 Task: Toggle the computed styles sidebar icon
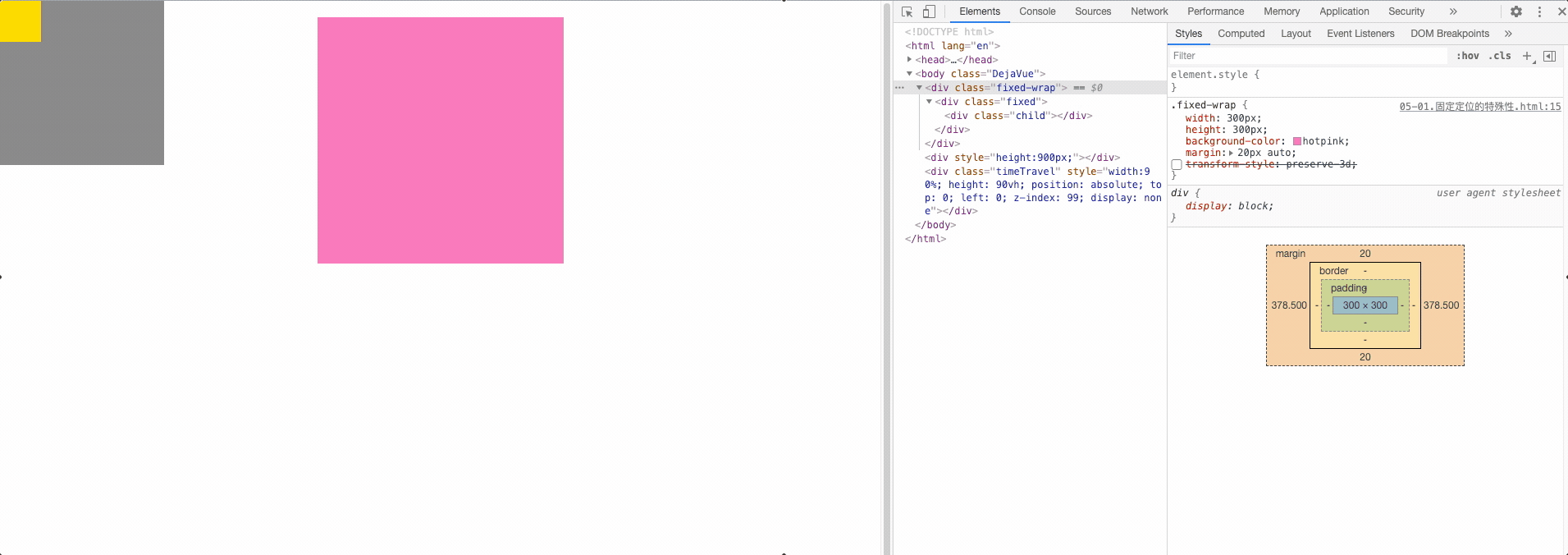[1549, 56]
